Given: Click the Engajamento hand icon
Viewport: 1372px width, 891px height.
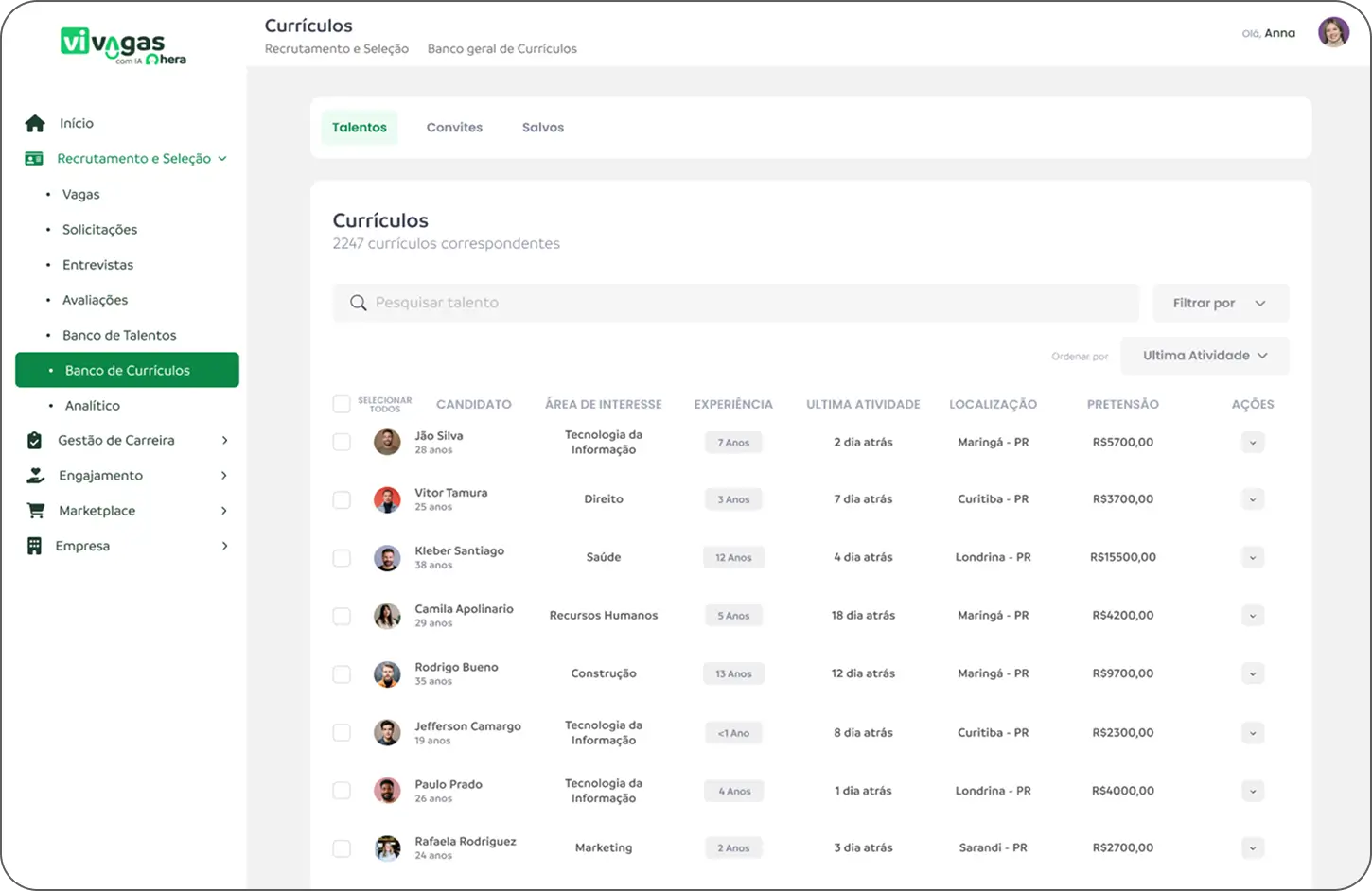Looking at the screenshot, I should click(35, 476).
